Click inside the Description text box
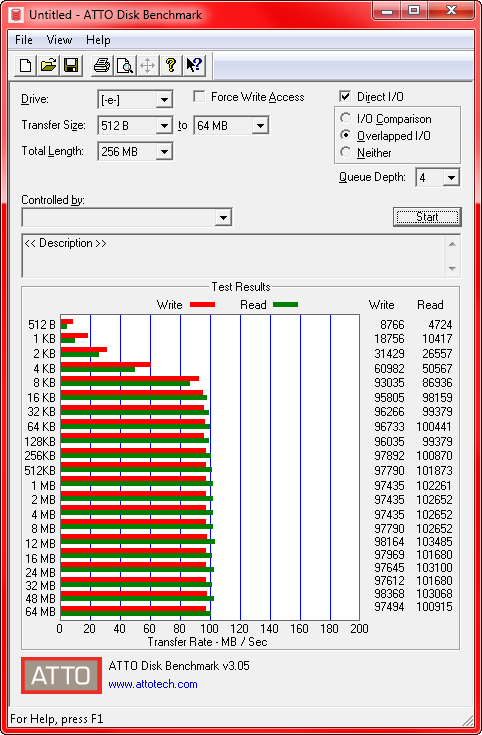The height and width of the screenshot is (735, 482). tap(233, 255)
